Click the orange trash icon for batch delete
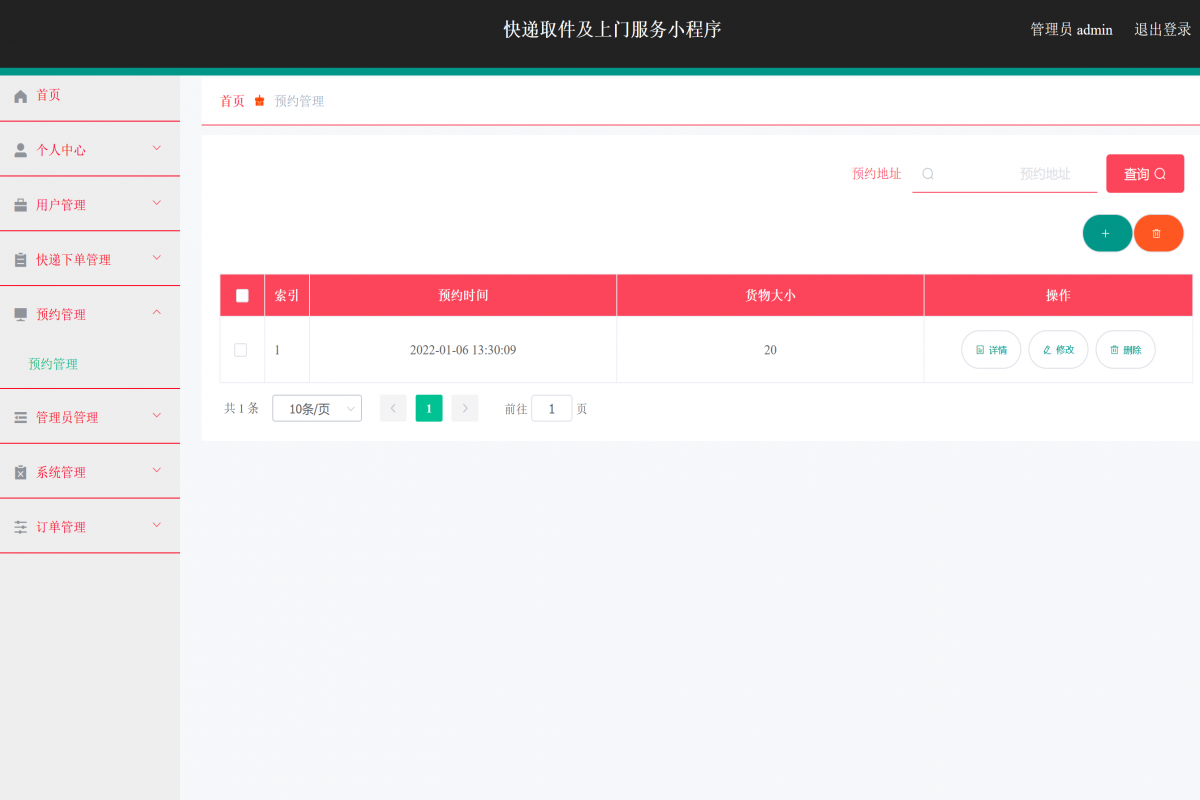The image size is (1200, 800). click(x=1158, y=233)
